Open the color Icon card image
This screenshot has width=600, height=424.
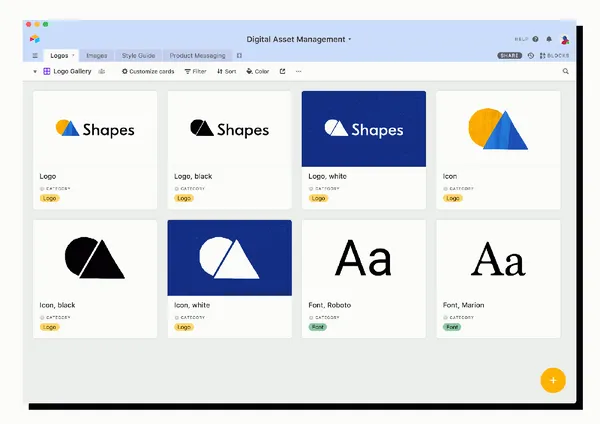[x=498, y=129]
